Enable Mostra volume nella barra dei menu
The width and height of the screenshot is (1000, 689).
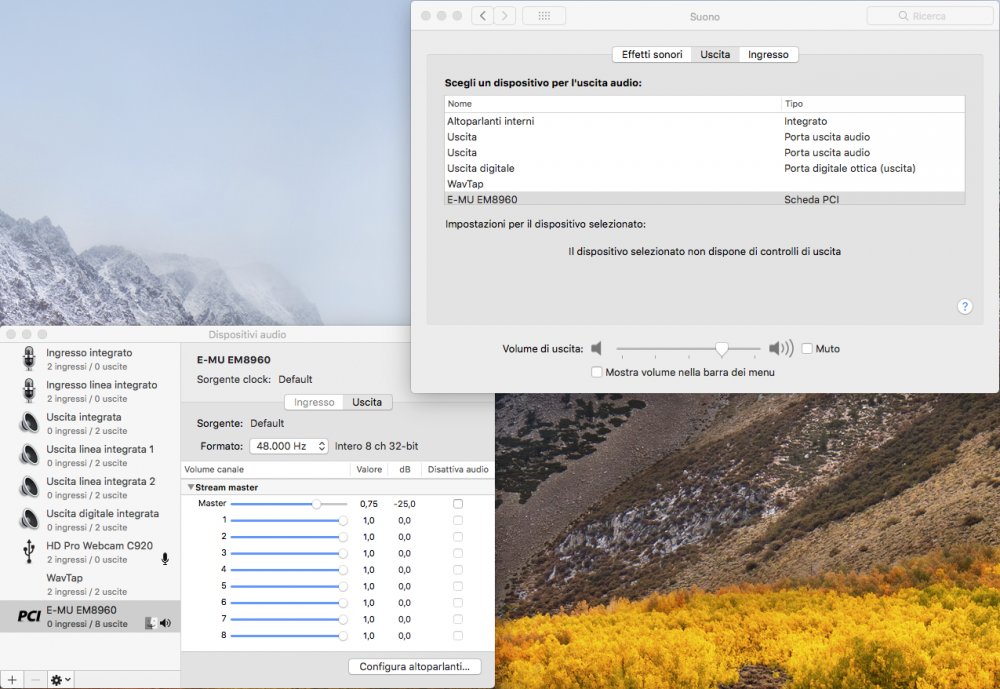coord(597,372)
